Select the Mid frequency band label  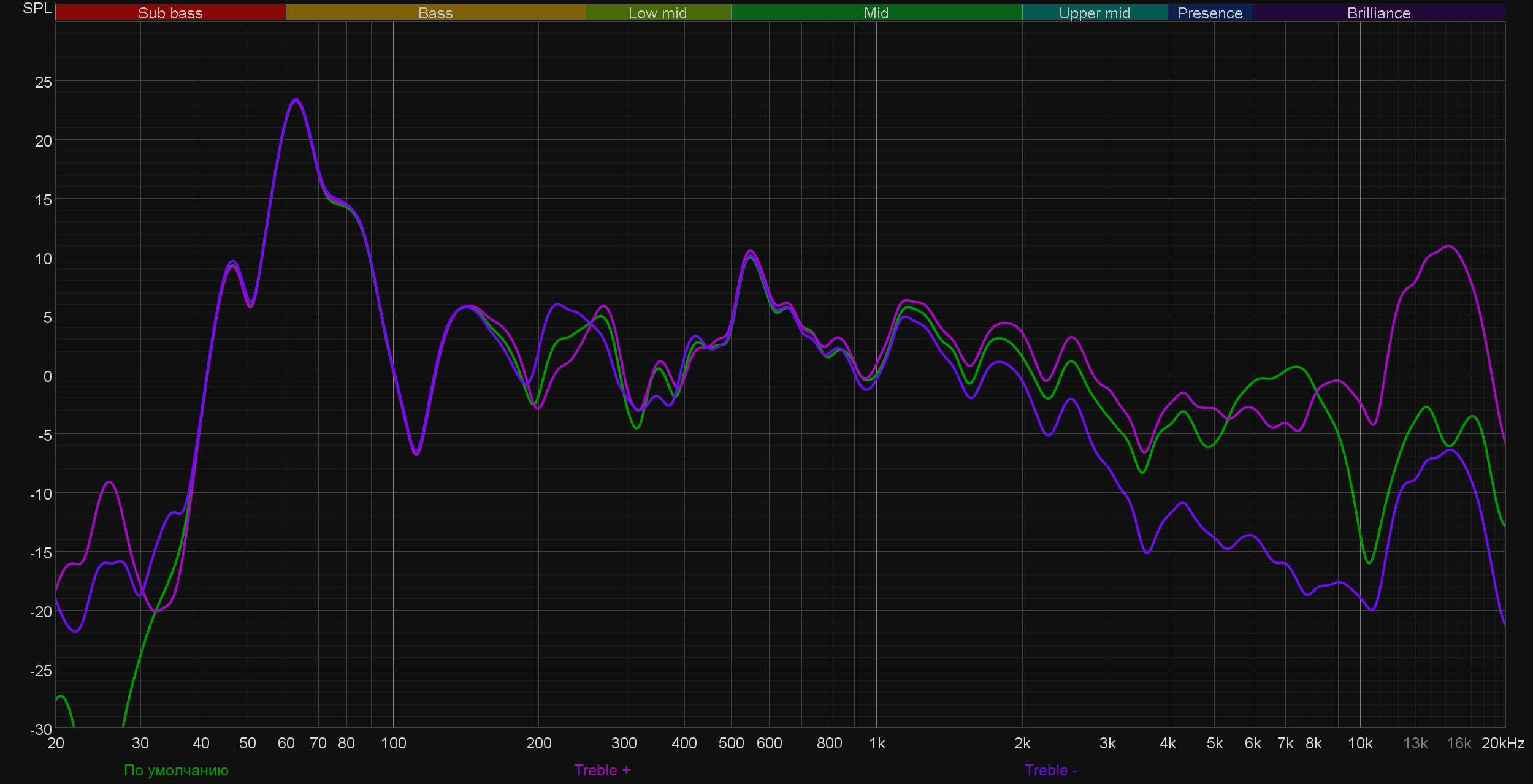point(876,13)
